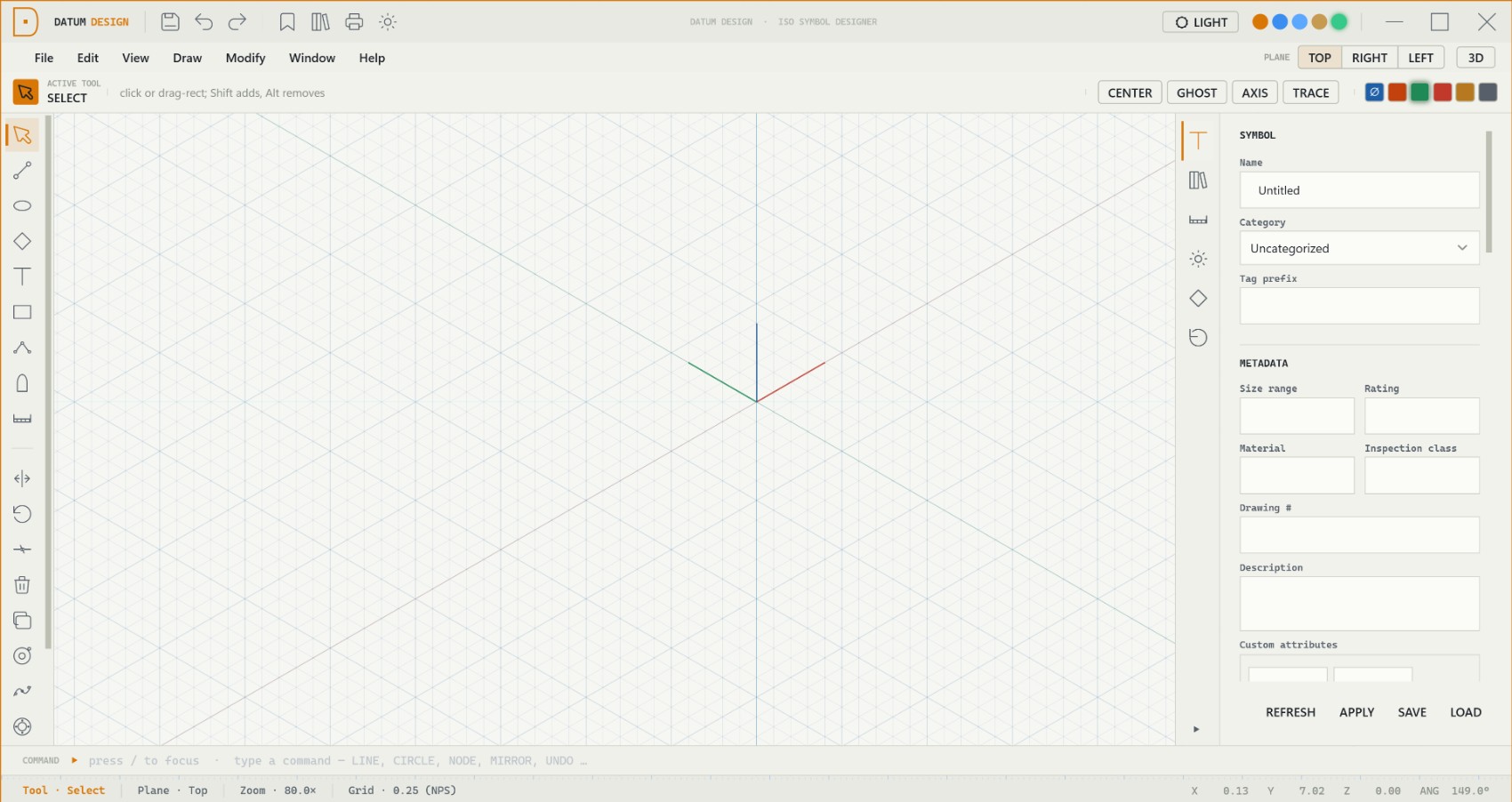The image size is (1512, 802).
Task: Select the ruler Measure tool in left toolbar
Action: click(22, 420)
